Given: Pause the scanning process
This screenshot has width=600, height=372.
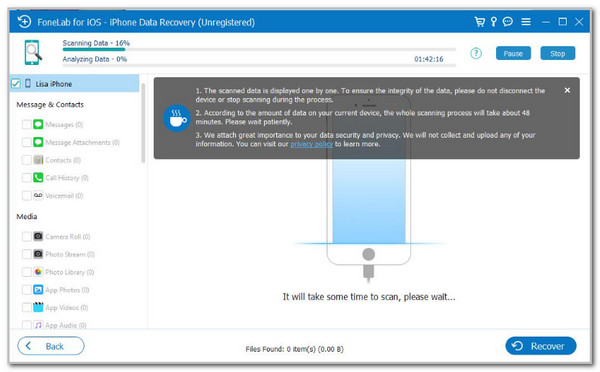Looking at the screenshot, I should coord(513,53).
